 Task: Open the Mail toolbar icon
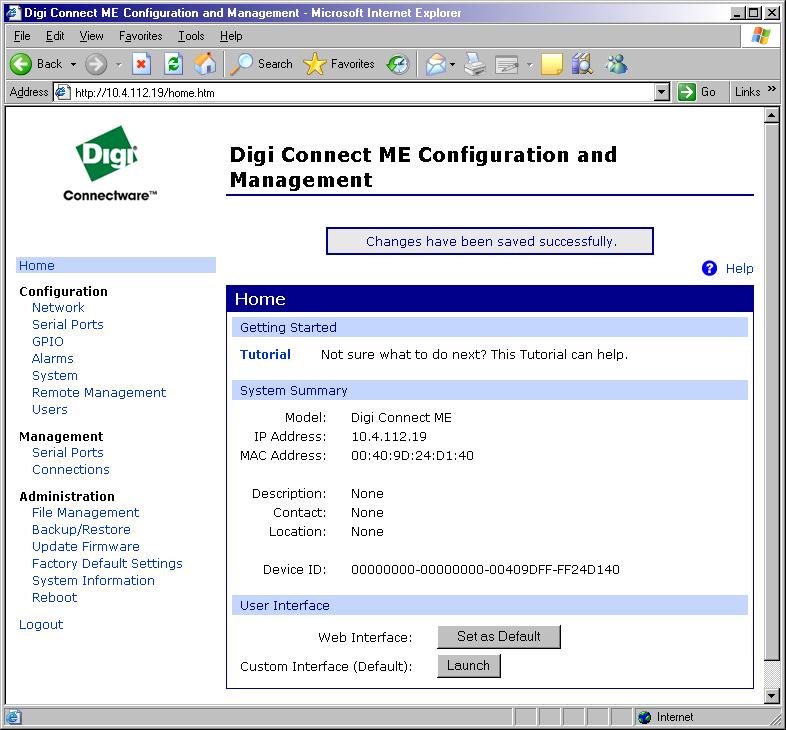pyautogui.click(x=436, y=64)
